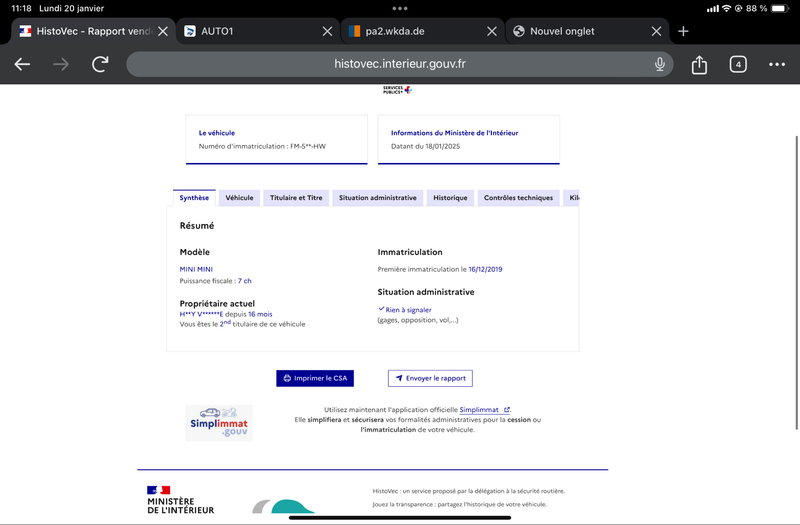Click the histovec.interieur.gouv.fr address bar
Screen dimensions: 800x525
399,64
